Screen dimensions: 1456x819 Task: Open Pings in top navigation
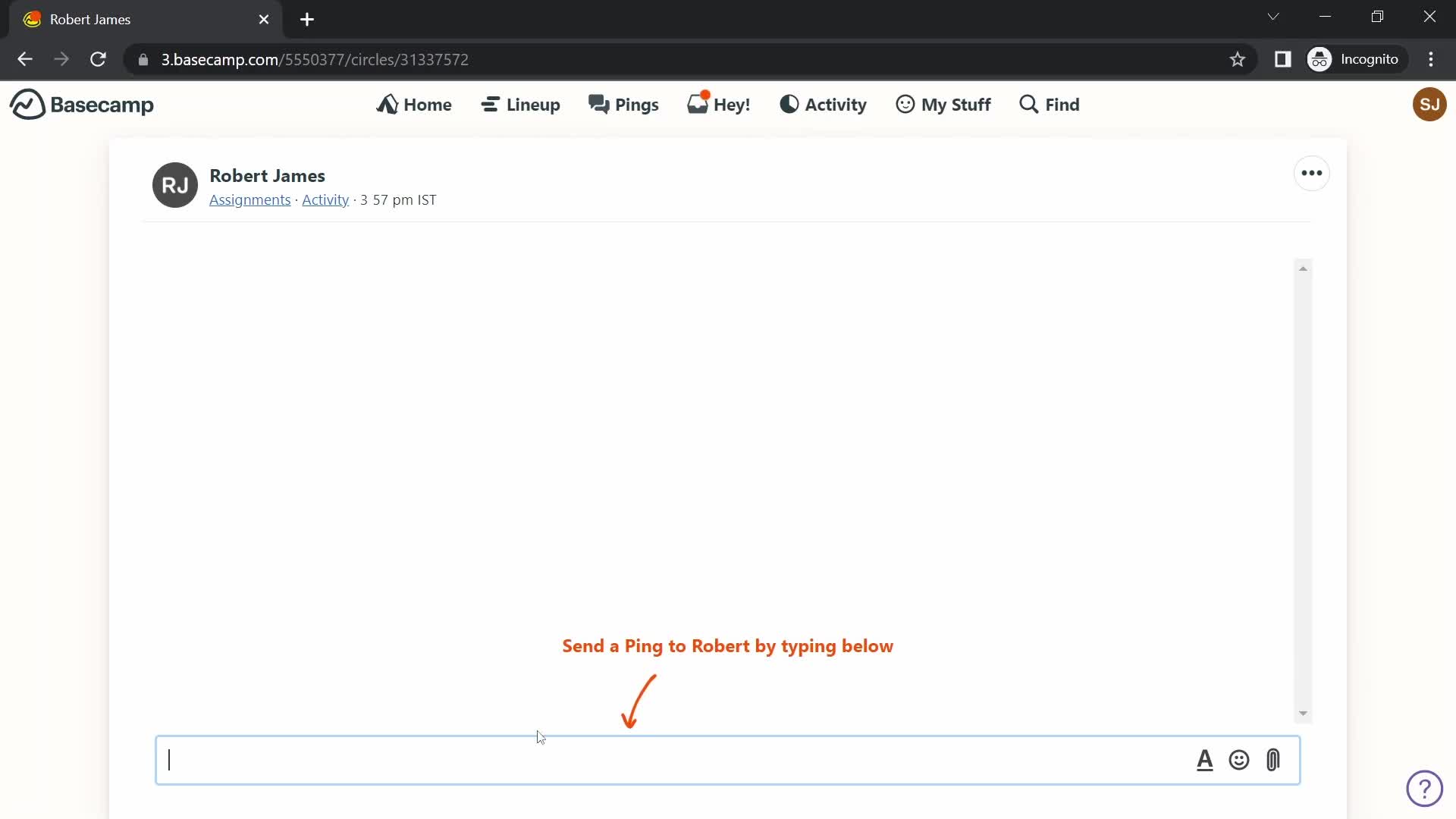[623, 105]
